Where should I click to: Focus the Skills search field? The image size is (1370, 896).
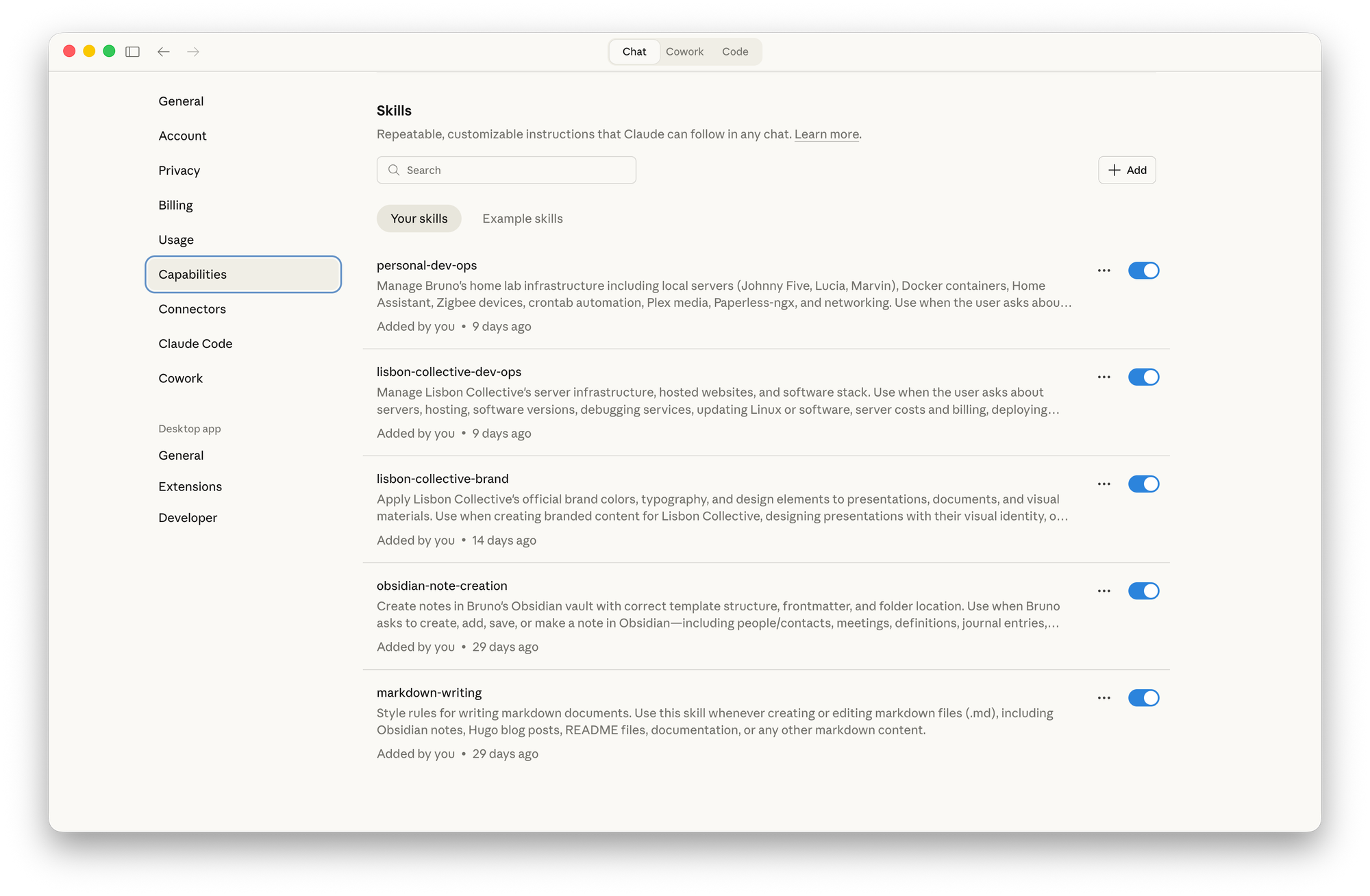[514, 170]
